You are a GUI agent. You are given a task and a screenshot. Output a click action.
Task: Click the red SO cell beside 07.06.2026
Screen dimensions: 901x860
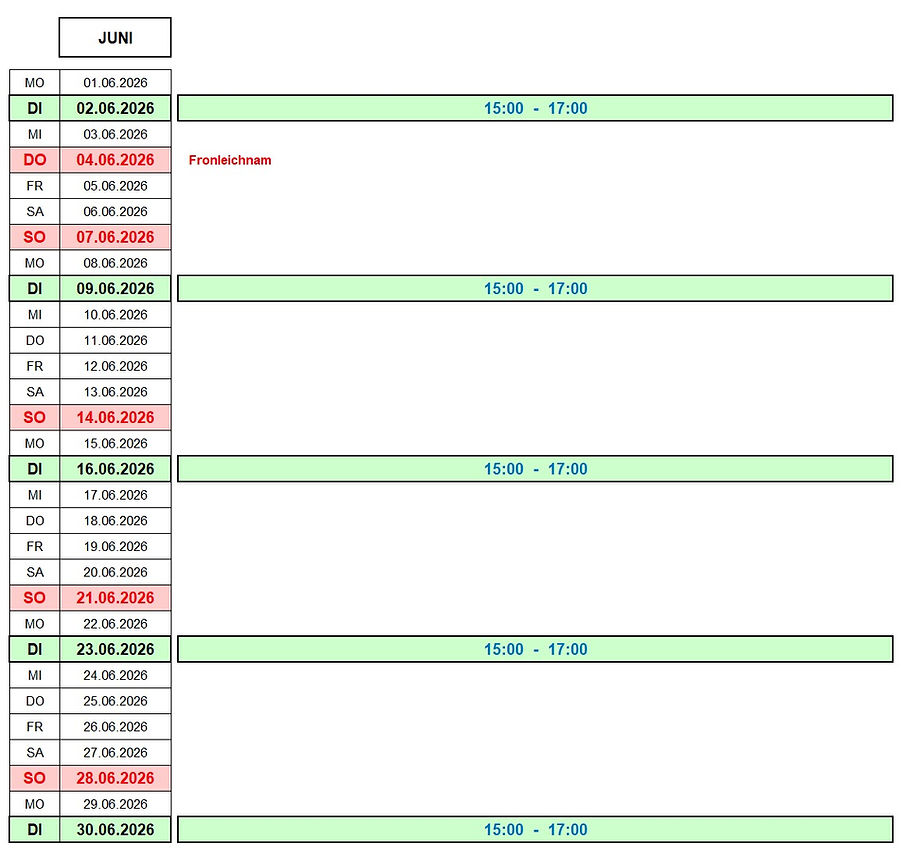pyautogui.click(x=34, y=237)
